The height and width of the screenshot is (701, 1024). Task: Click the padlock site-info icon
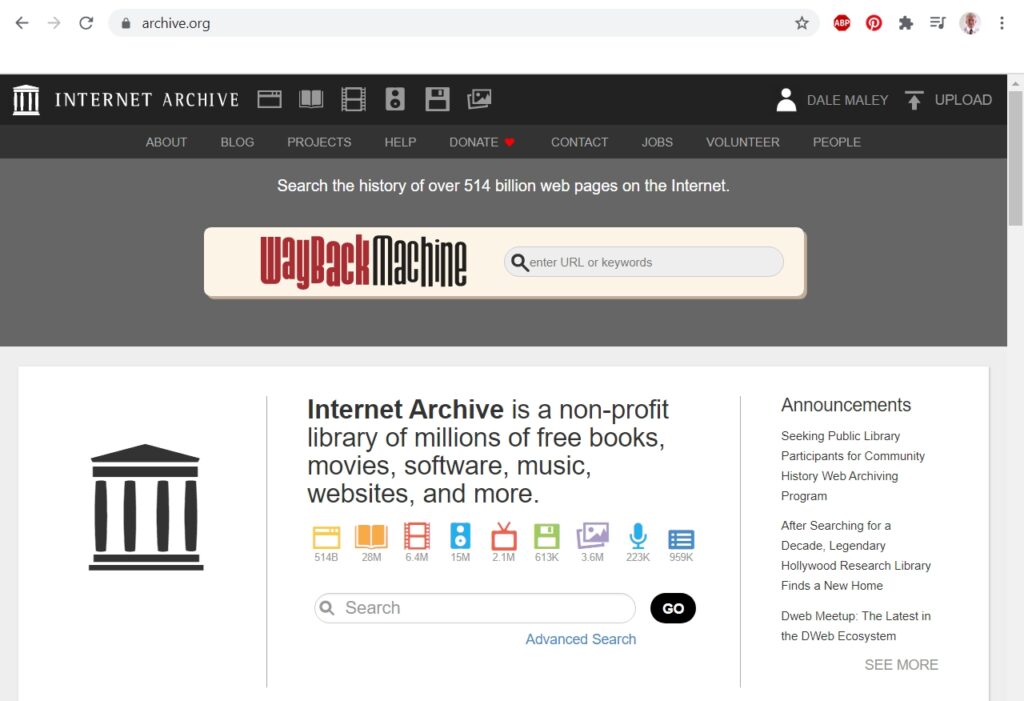126,24
